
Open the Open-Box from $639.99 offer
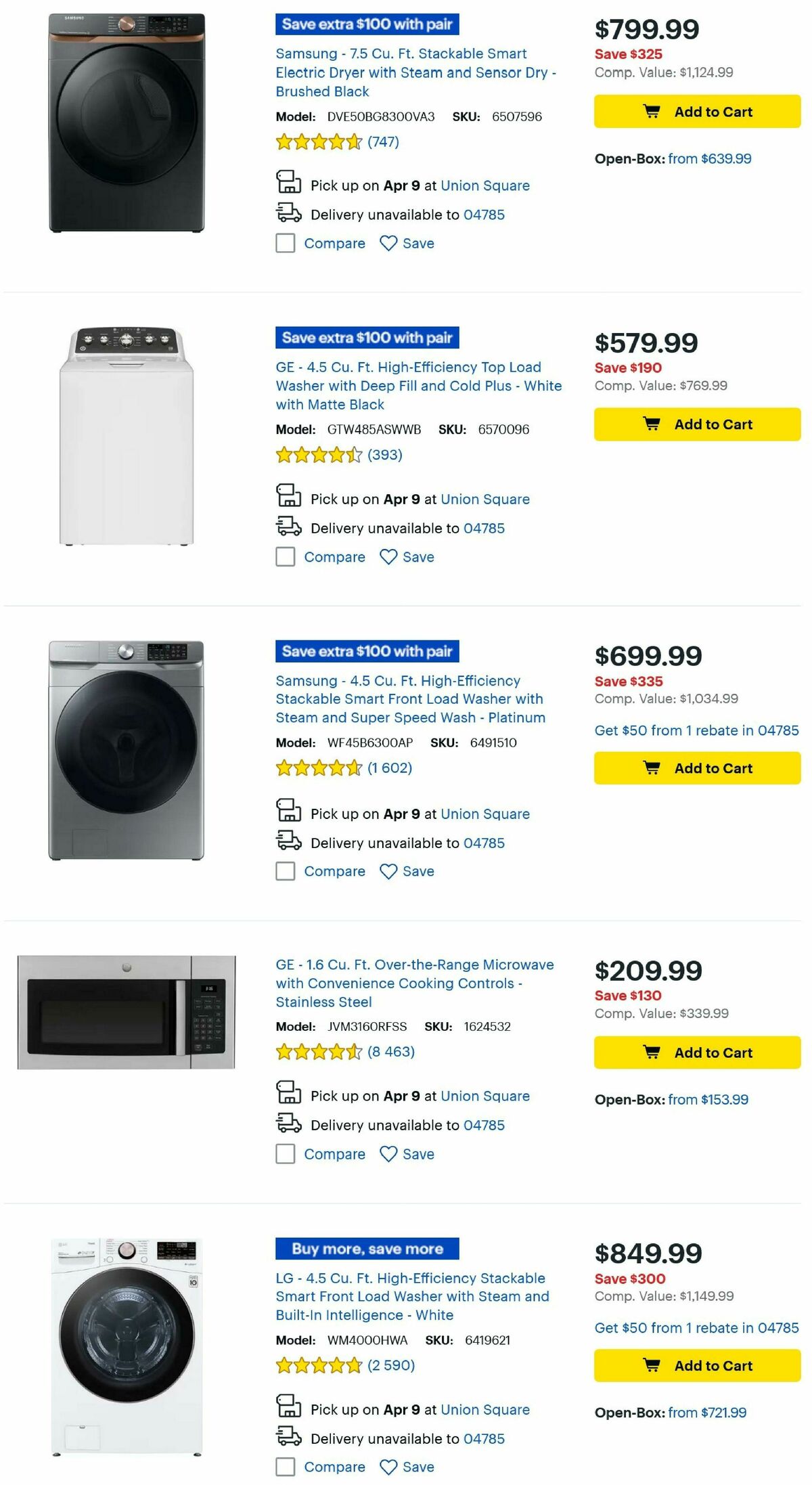[709, 159]
